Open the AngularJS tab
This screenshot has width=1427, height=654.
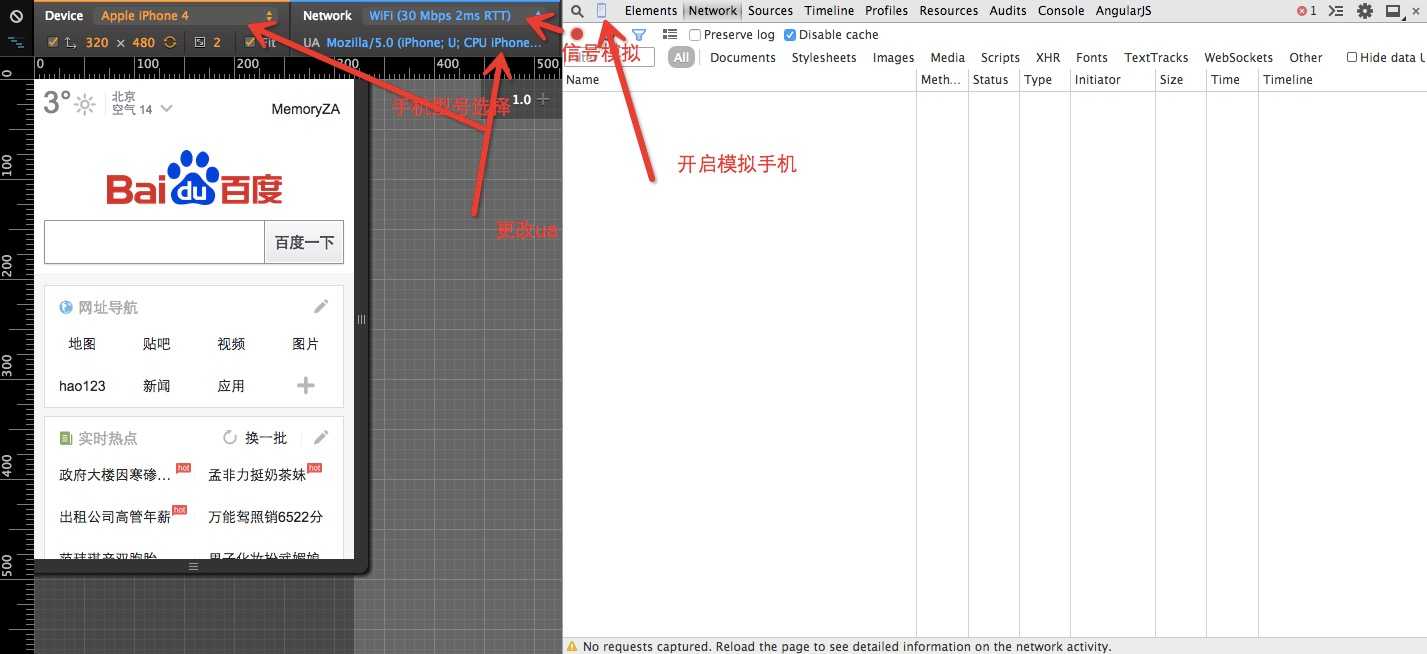click(1123, 11)
